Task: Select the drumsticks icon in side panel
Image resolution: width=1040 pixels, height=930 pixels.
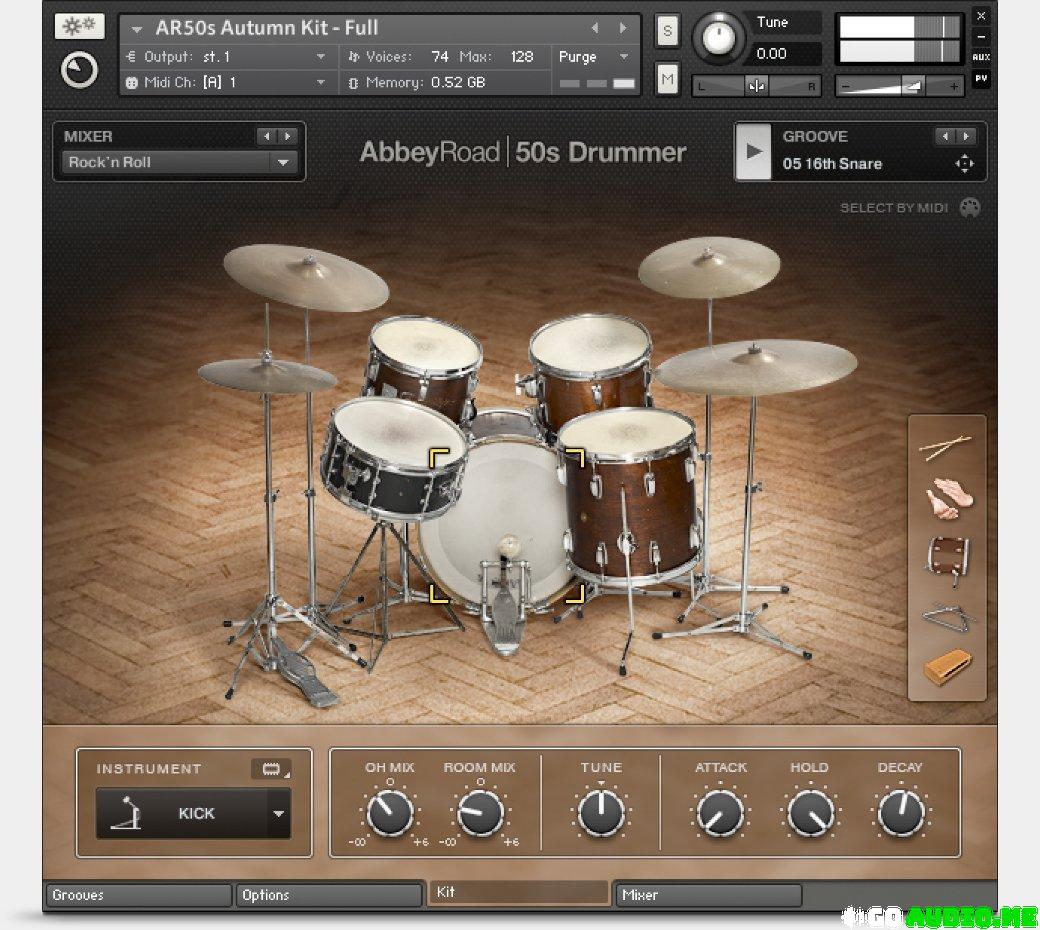Action: (945, 448)
